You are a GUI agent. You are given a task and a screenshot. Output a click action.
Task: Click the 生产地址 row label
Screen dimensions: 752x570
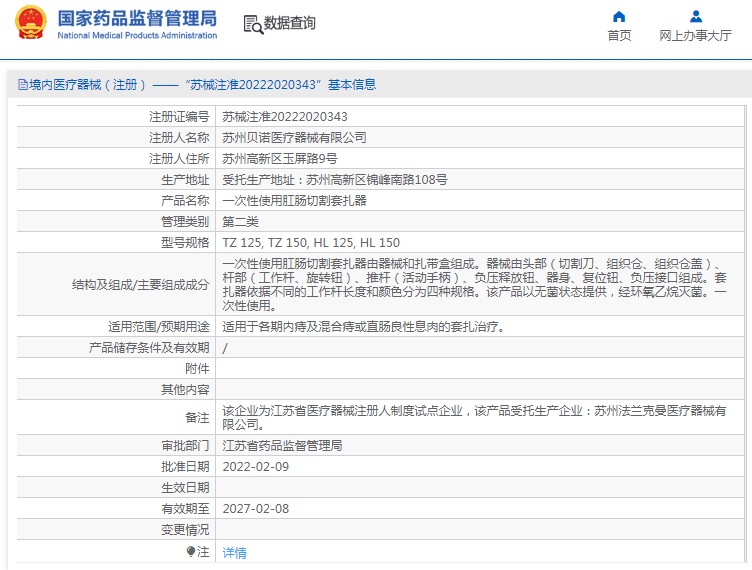click(x=186, y=180)
